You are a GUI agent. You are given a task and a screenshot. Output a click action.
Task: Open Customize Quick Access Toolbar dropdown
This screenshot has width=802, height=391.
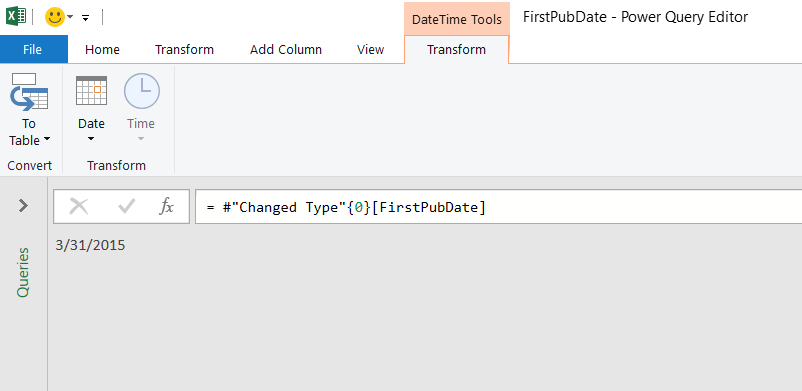(85, 18)
